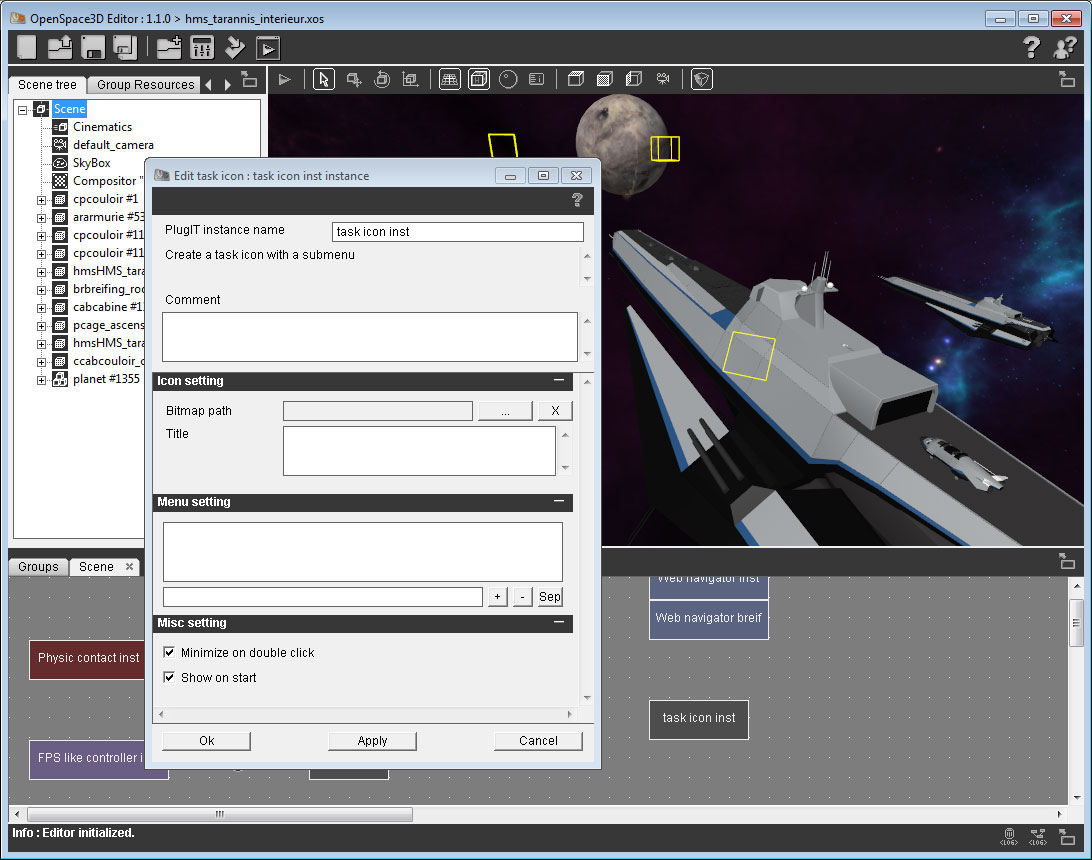Collapse the Icon setting section

[x=559, y=381]
